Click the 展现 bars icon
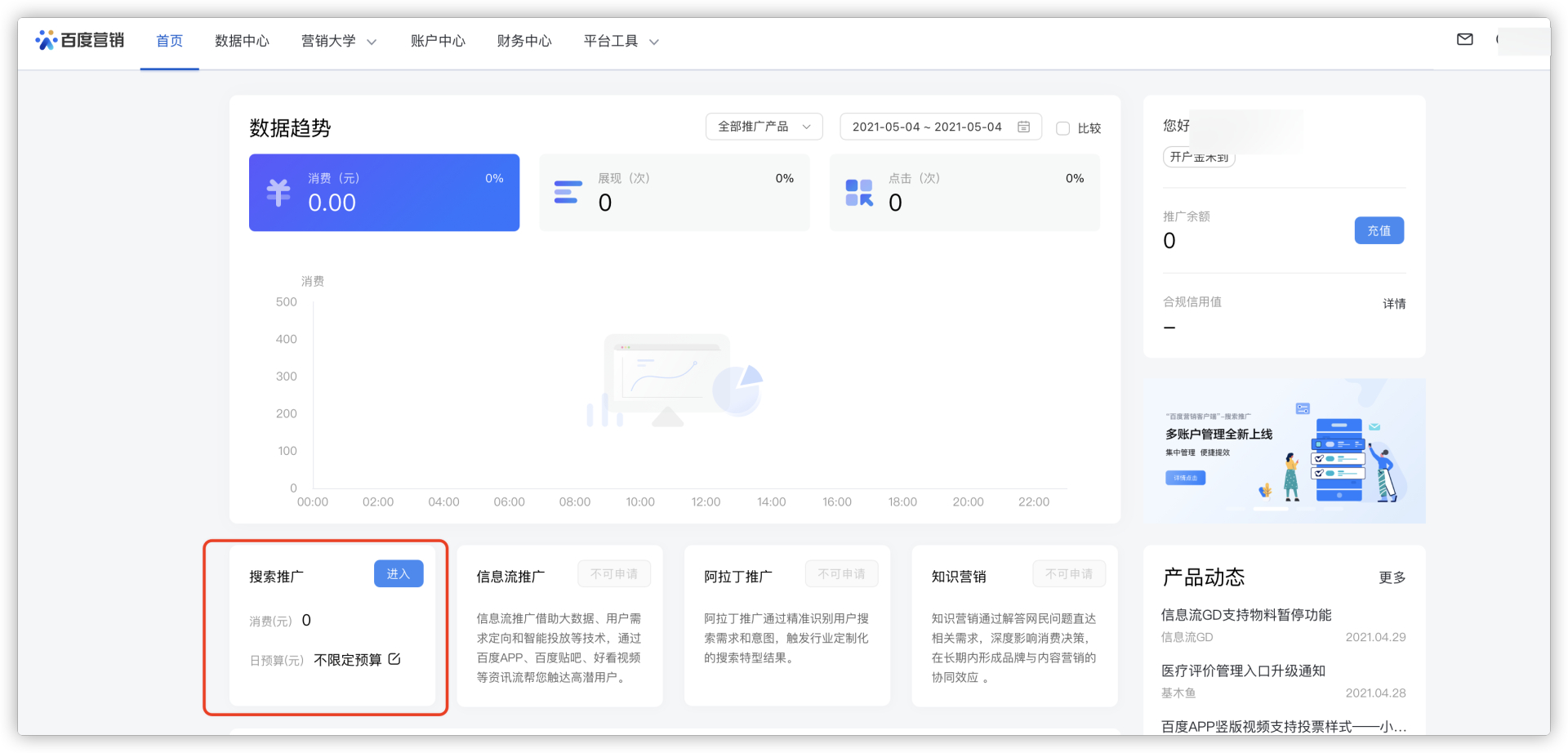Image resolution: width=1568 pixels, height=753 pixels. 568,193
